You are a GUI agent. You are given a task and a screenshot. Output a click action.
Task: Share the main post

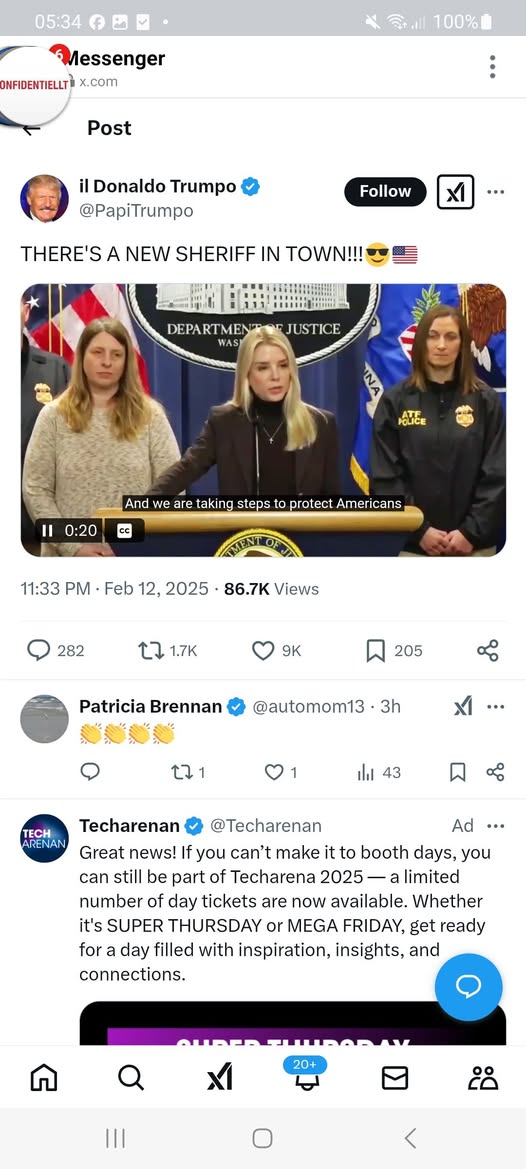[487, 651]
